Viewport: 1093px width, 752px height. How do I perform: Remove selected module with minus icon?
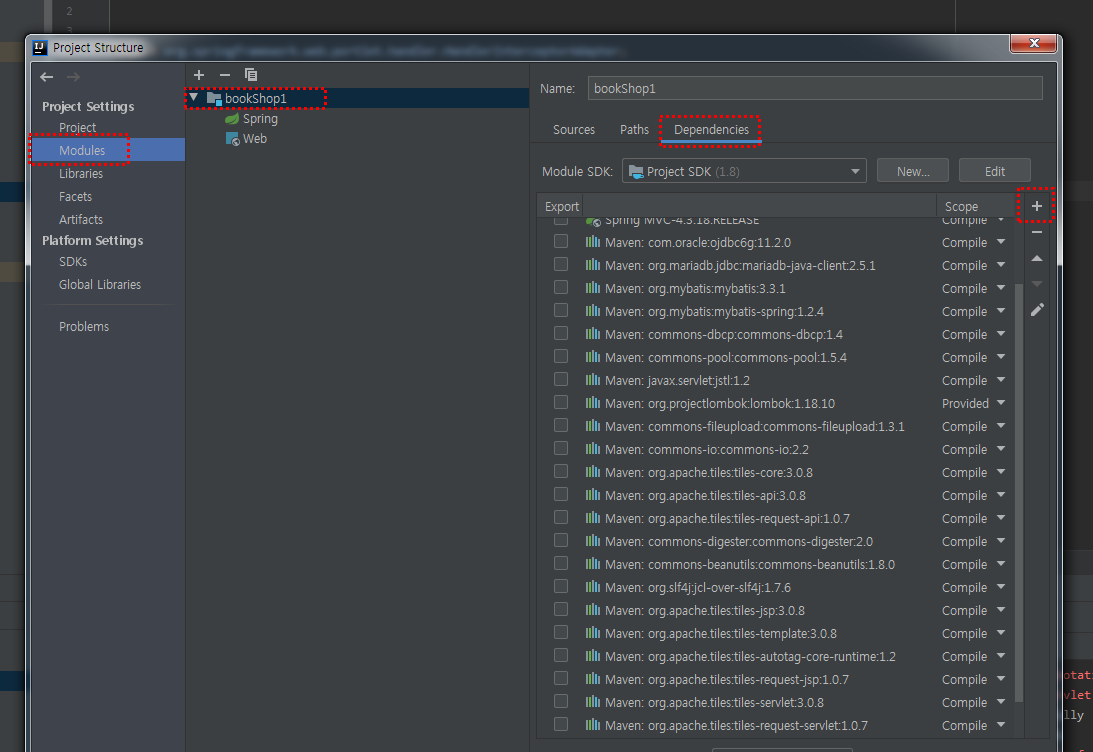pyautogui.click(x=224, y=75)
